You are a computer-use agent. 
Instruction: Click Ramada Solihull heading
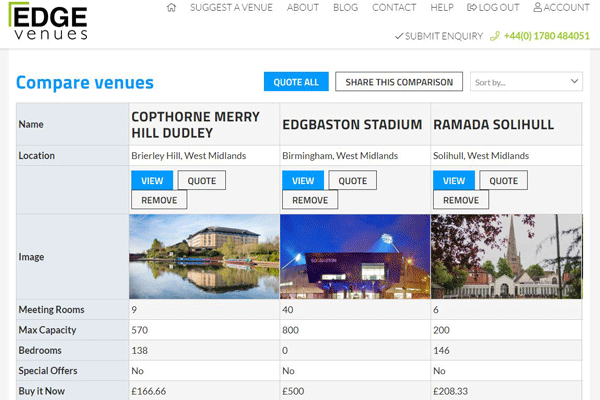click(493, 124)
